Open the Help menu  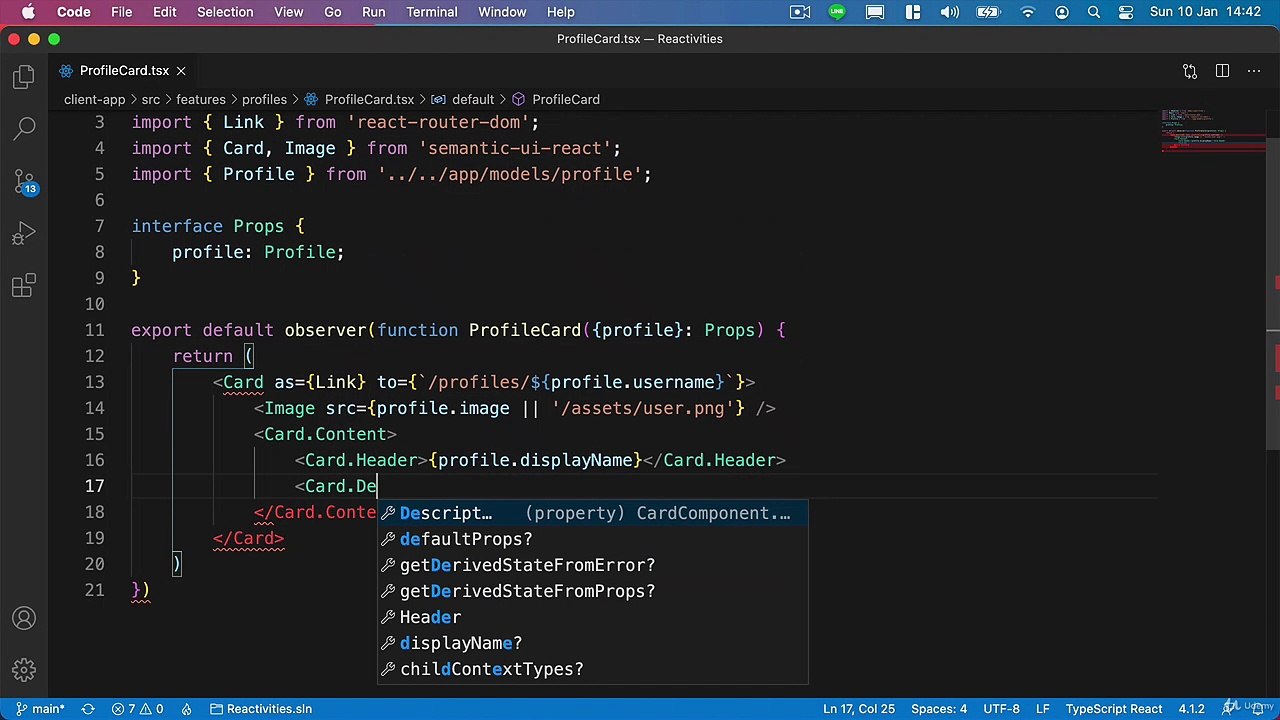(561, 12)
